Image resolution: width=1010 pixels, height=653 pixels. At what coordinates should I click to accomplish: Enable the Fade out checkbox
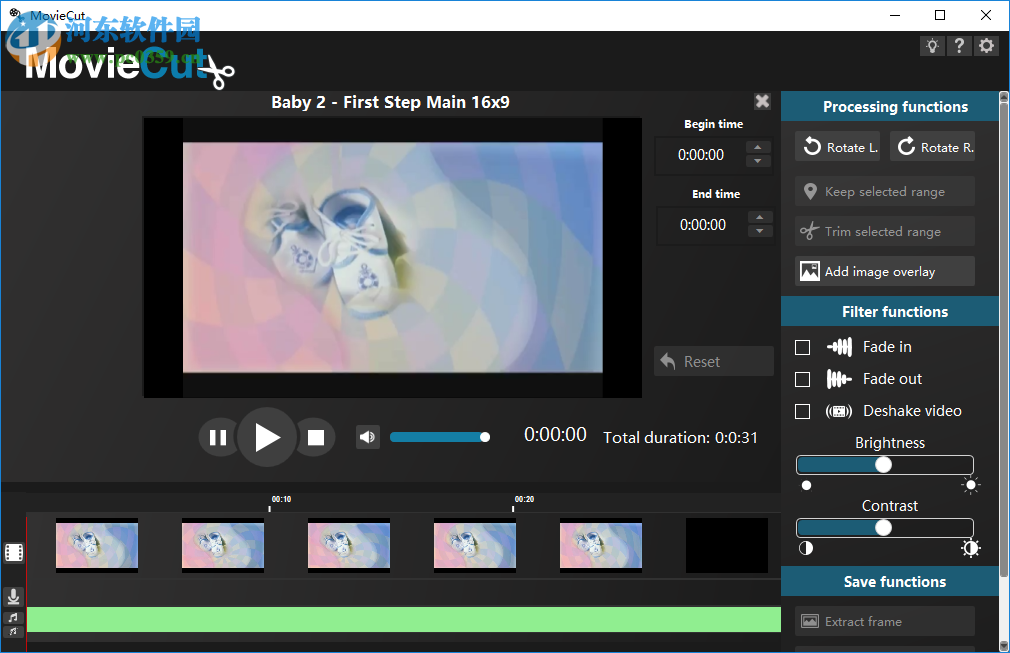(x=802, y=379)
